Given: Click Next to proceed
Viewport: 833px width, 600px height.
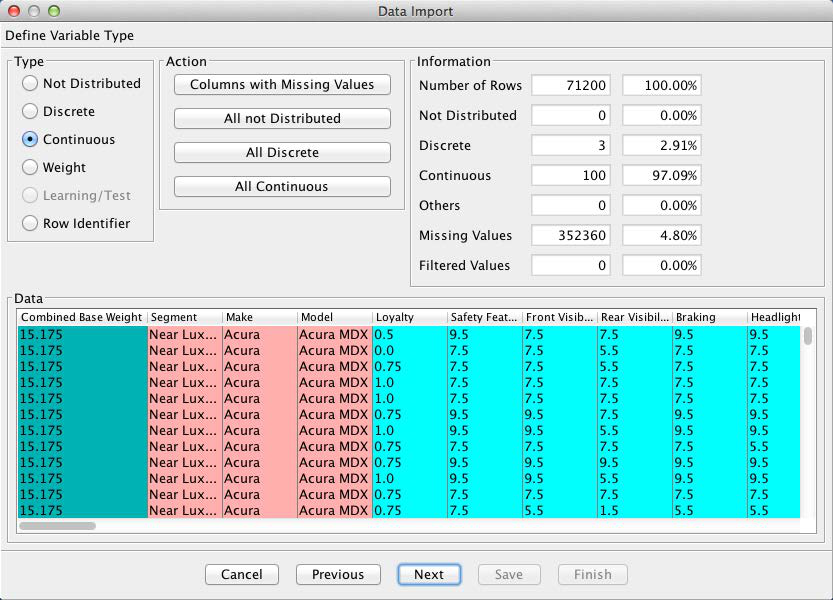Looking at the screenshot, I should [428, 574].
